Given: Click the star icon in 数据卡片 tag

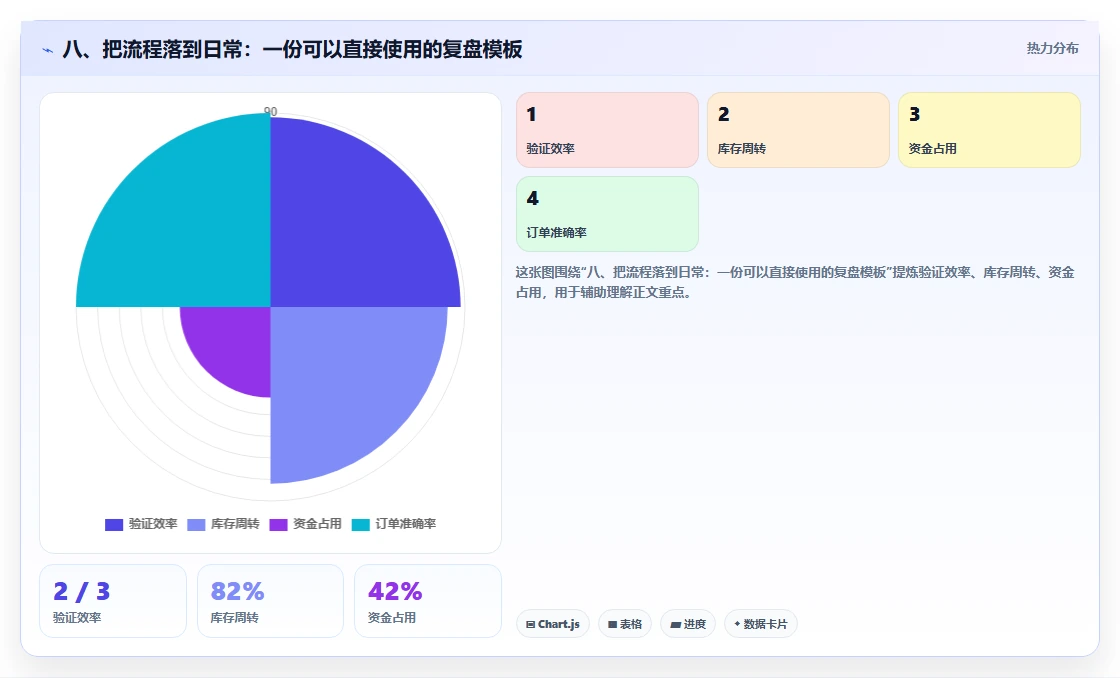Looking at the screenshot, I should (x=737, y=624).
